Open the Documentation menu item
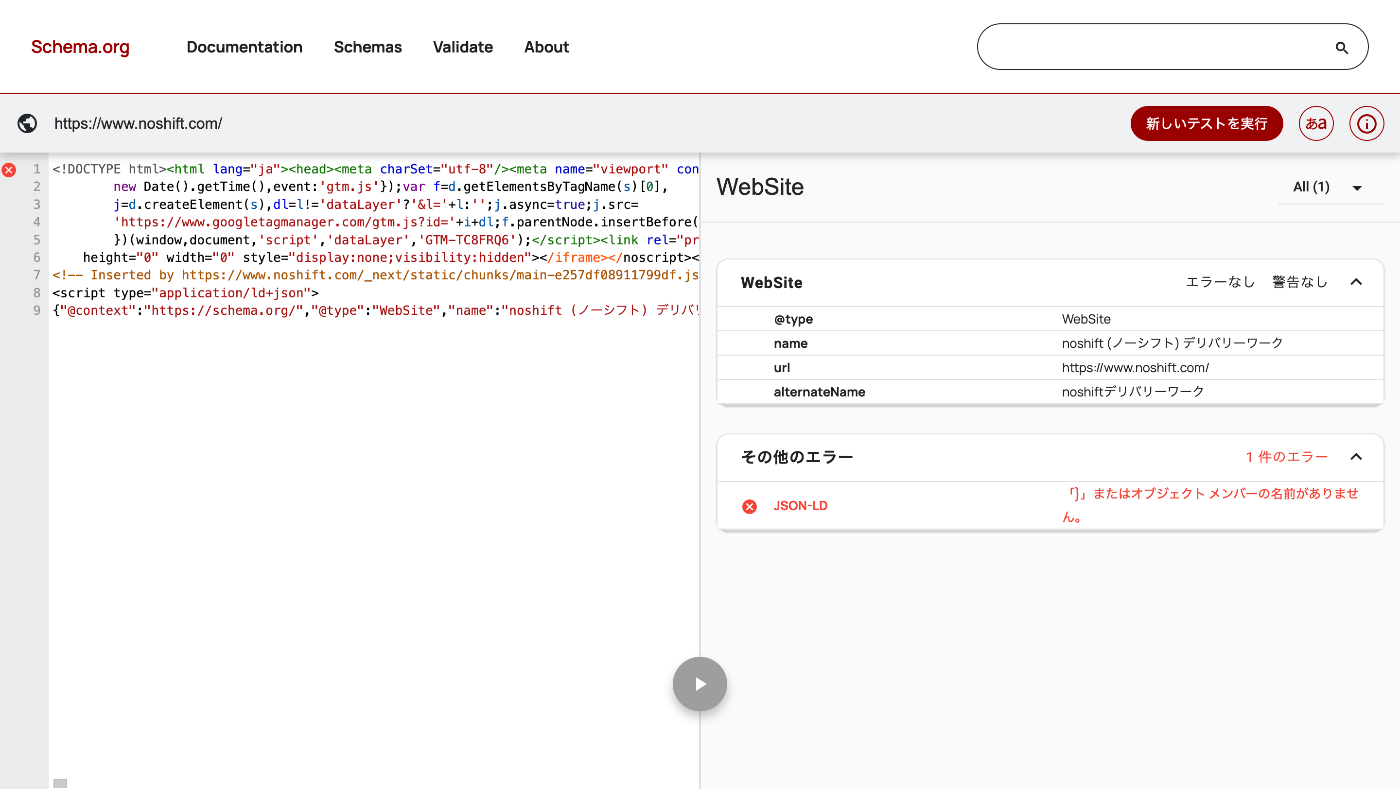Screen dimensions: 1400x789 tap(244, 47)
